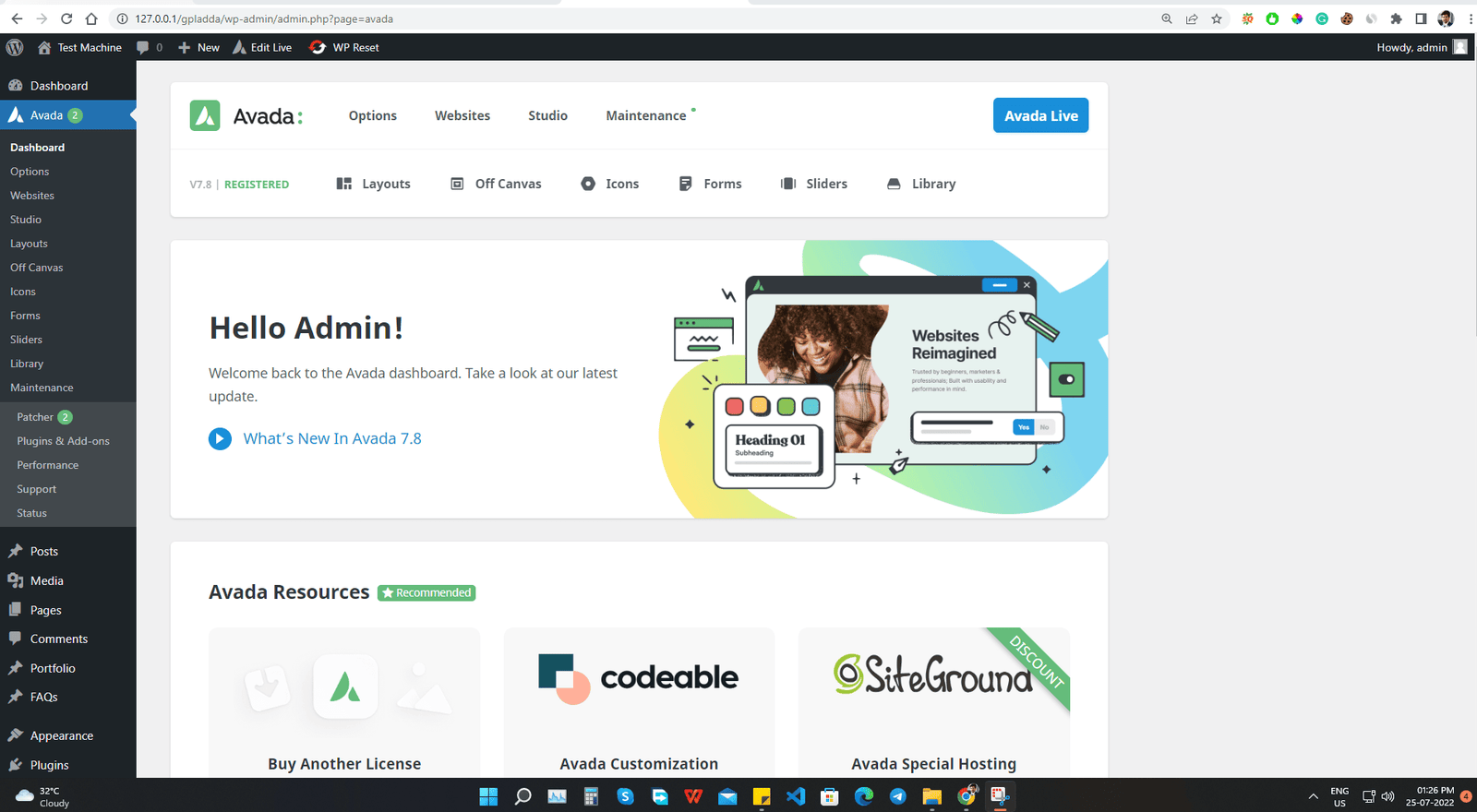The image size is (1477, 812).
Task: Open Off Canvas in the left sidebar
Action: tap(37, 268)
